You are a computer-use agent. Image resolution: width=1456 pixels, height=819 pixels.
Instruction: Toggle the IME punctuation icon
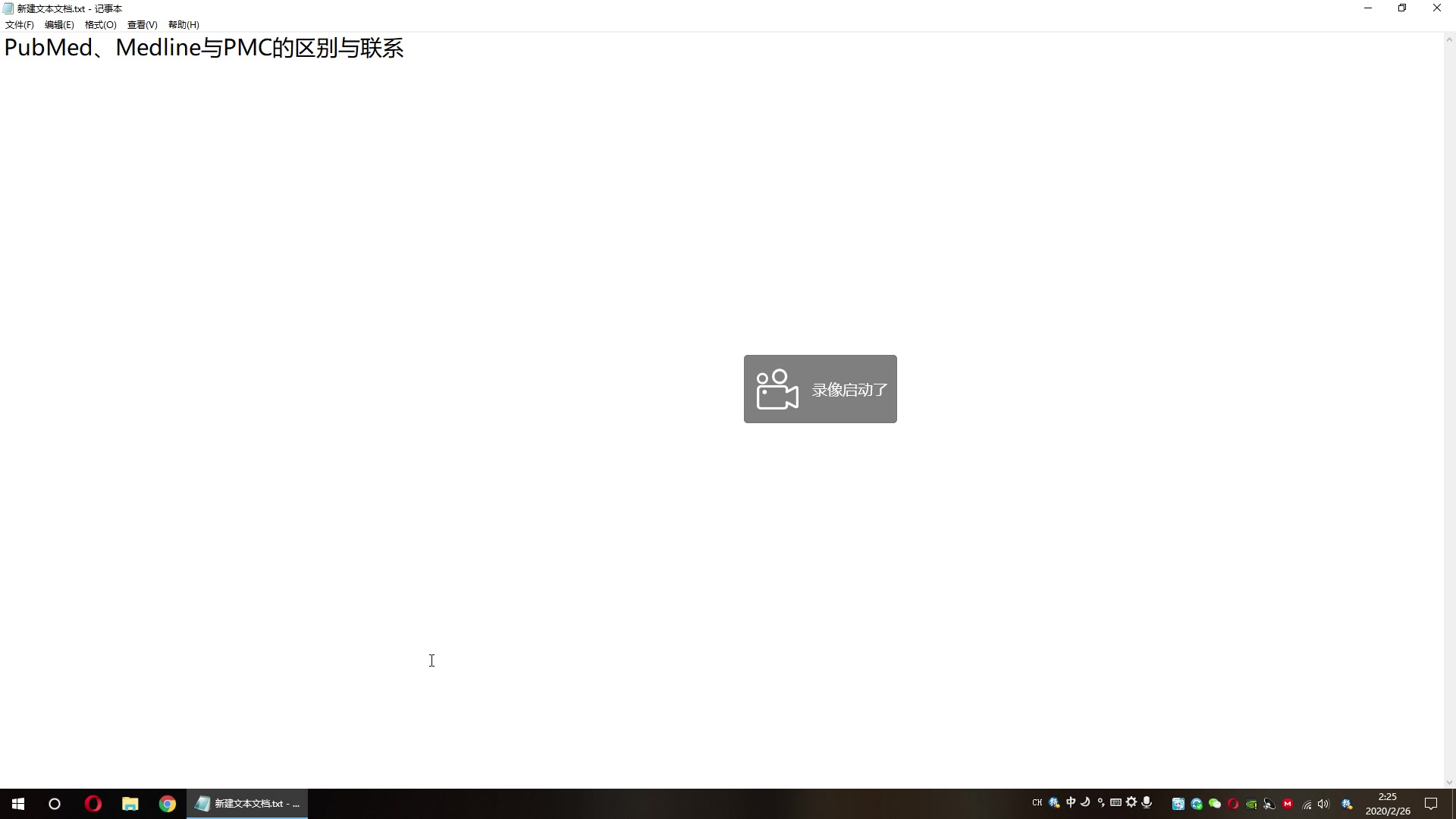pyautogui.click(x=1101, y=802)
